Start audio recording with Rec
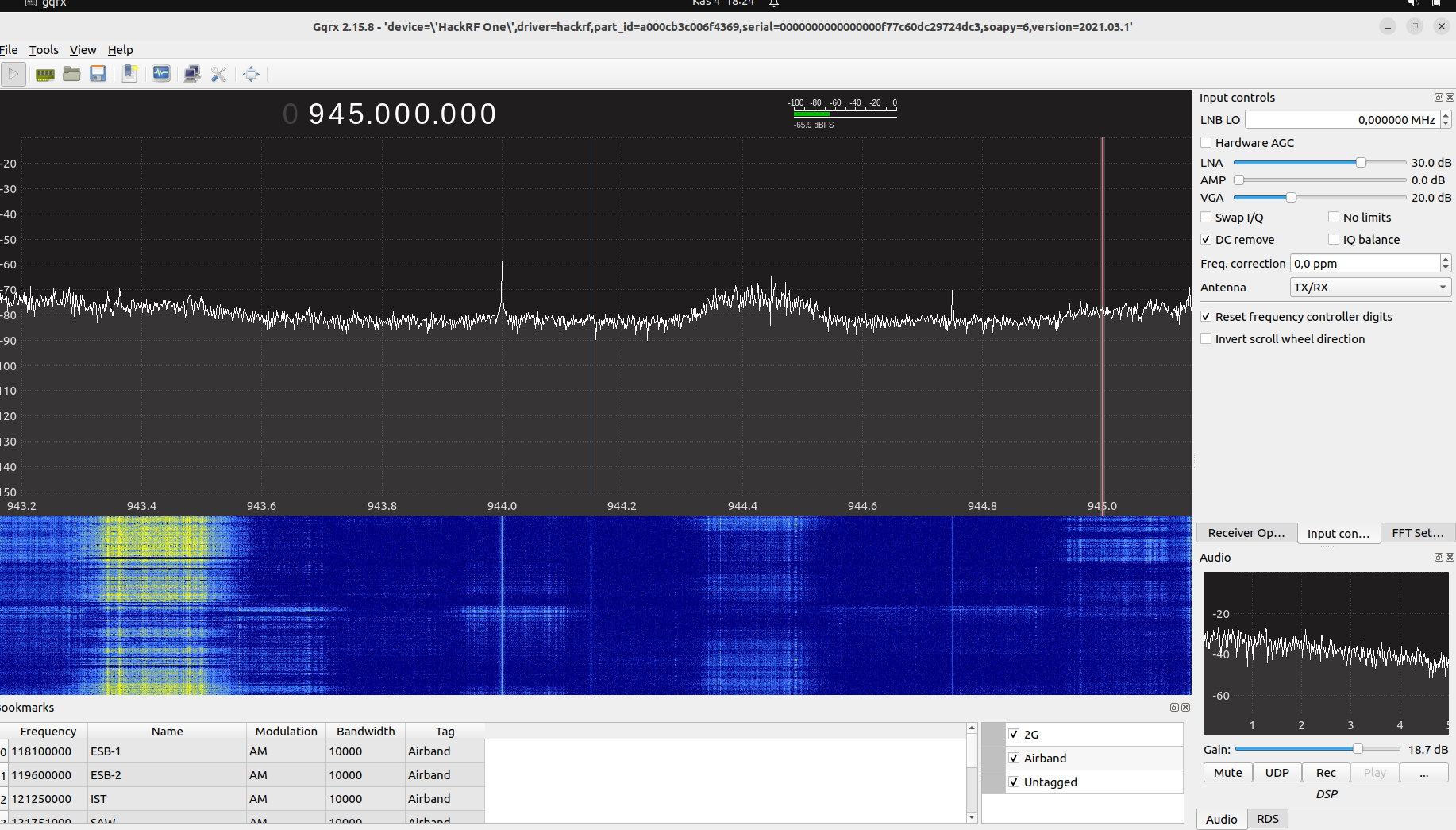 (1326, 772)
